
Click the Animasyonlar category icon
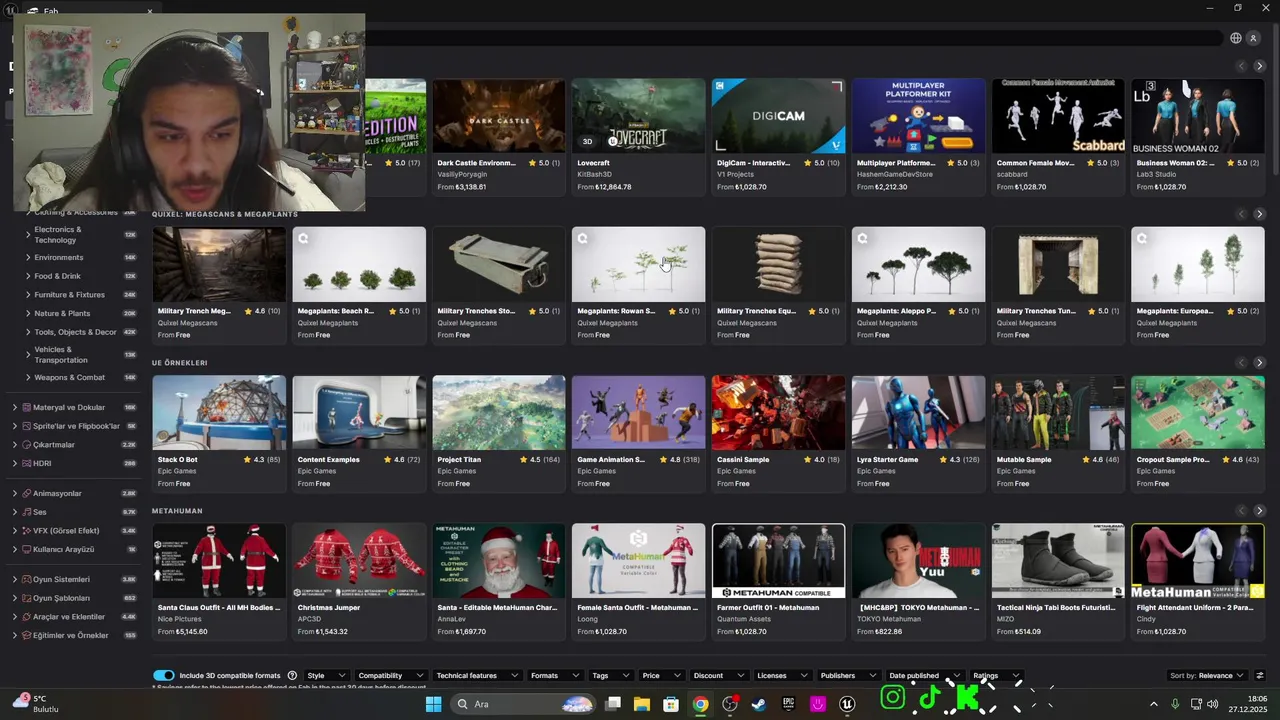point(26,493)
